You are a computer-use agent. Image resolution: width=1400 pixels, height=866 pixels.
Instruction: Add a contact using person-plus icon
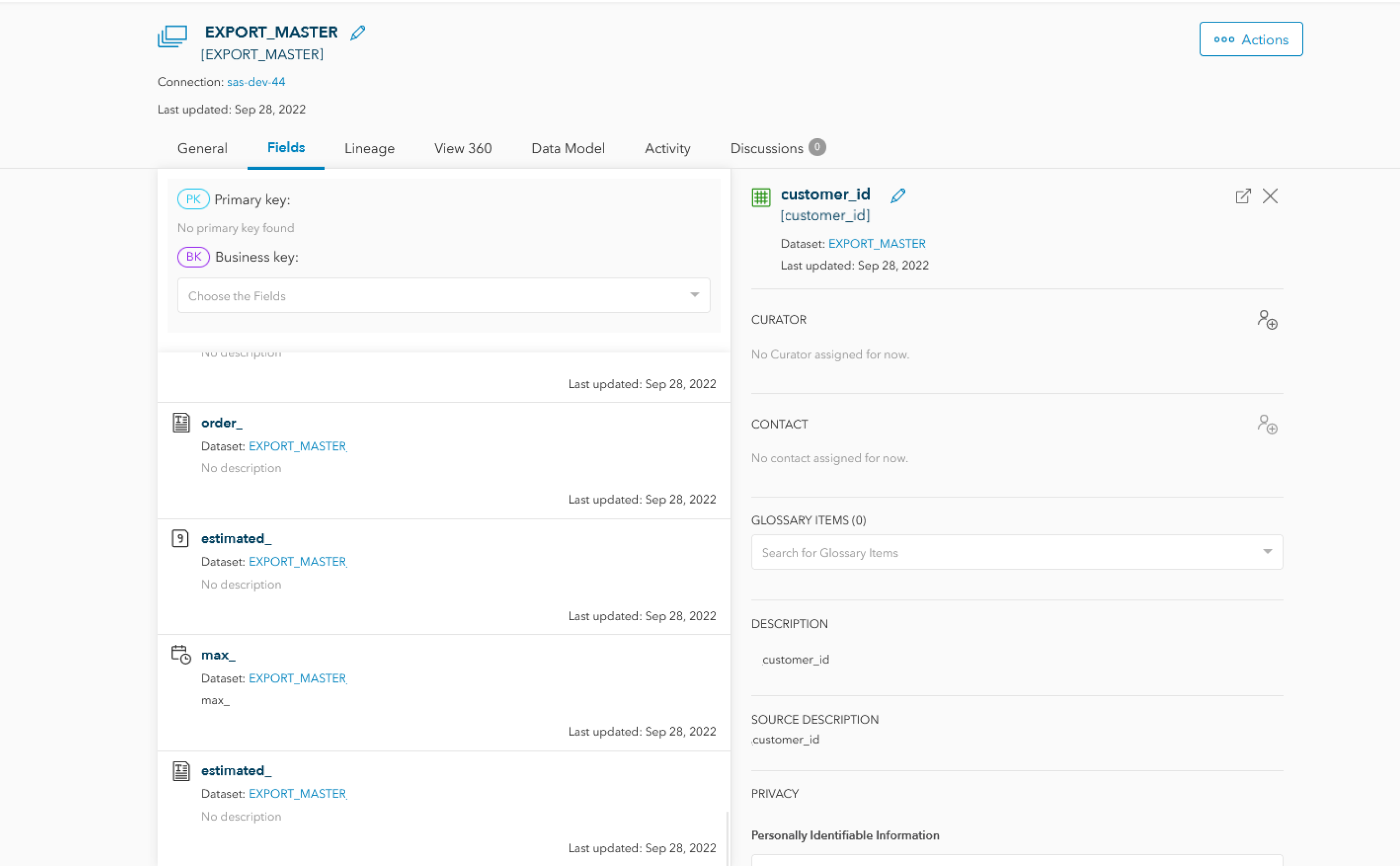coord(1267,425)
